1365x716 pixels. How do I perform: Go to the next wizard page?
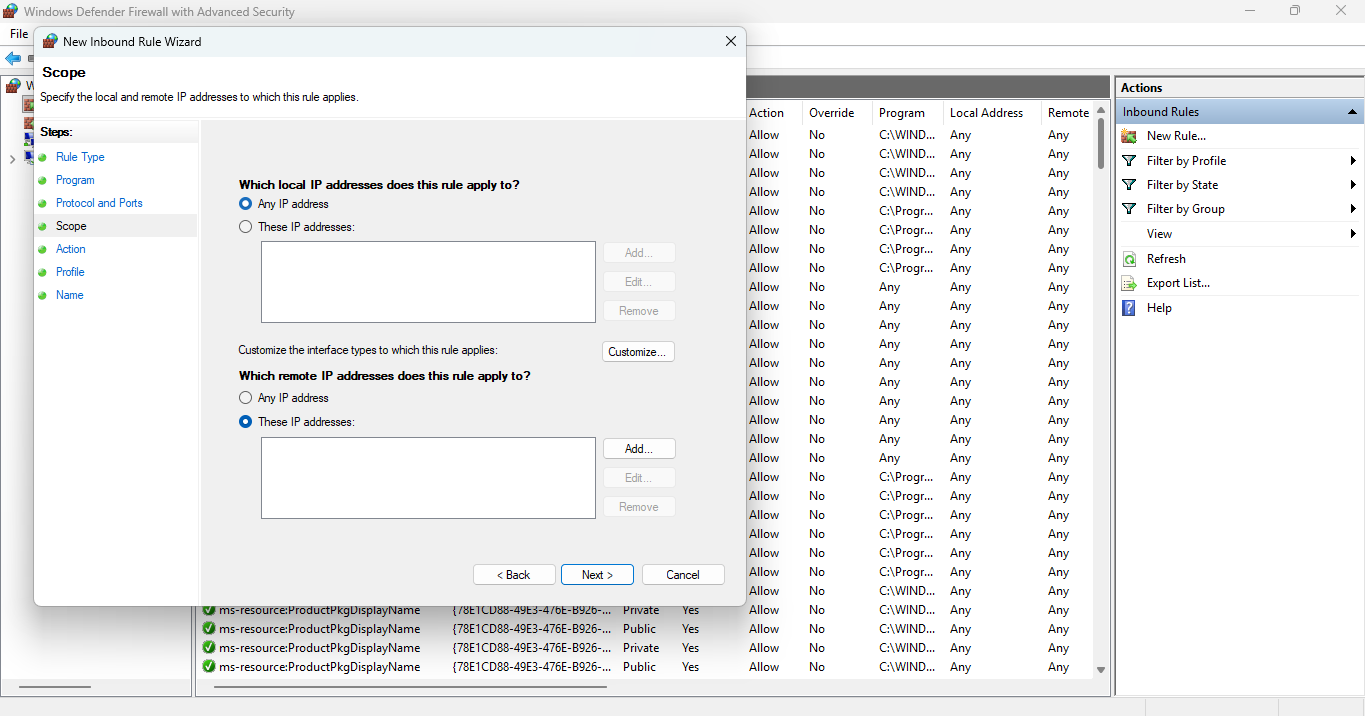(x=598, y=575)
